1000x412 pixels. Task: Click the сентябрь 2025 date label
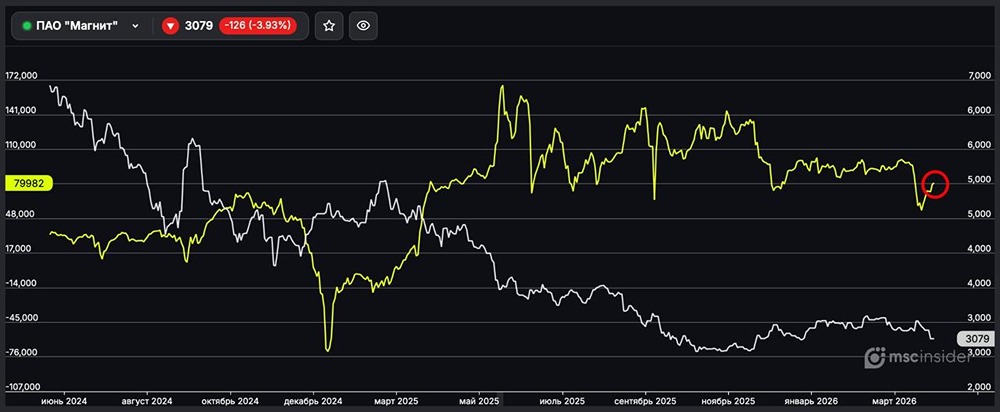tap(647, 401)
